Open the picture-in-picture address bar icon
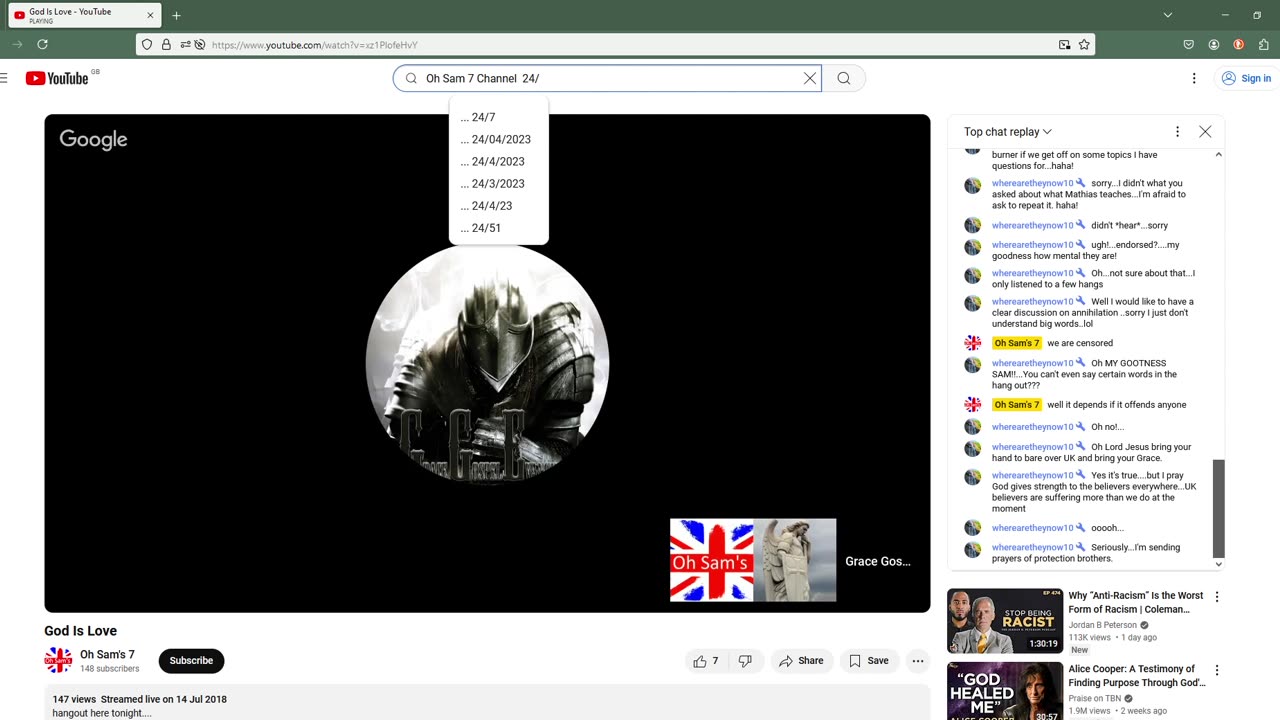1280x720 pixels. [1065, 44]
